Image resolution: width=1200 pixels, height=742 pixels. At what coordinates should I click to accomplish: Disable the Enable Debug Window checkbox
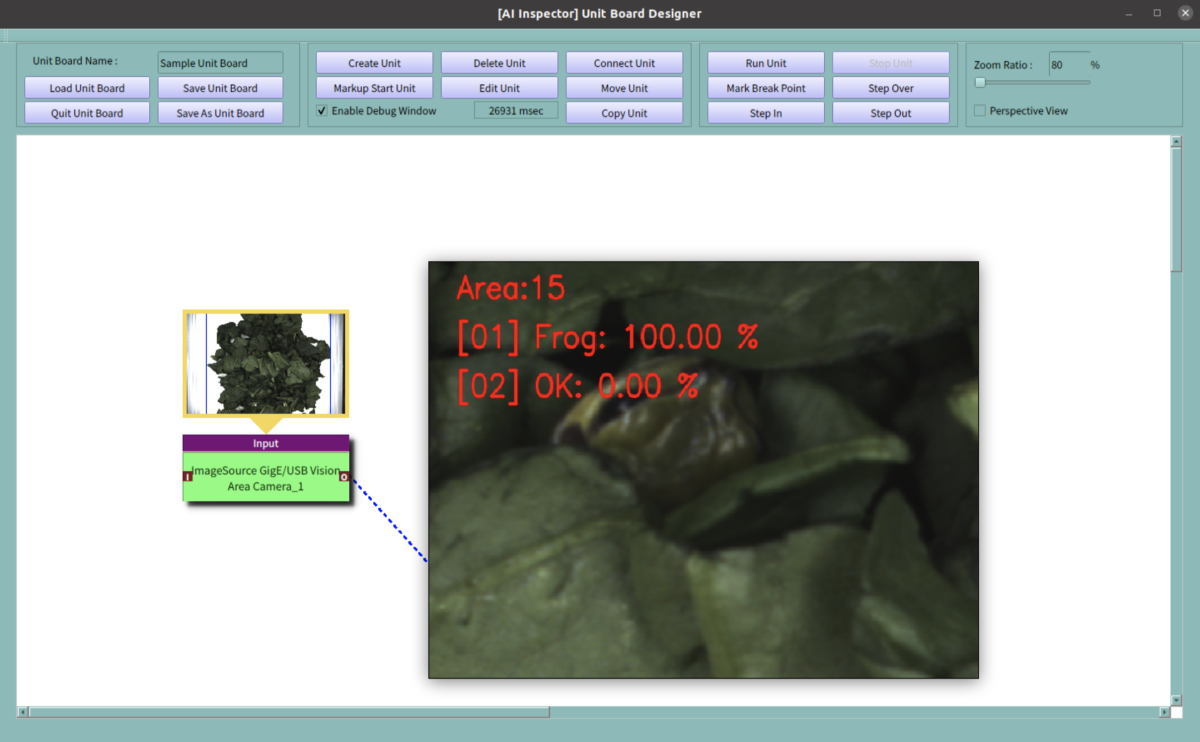322,111
